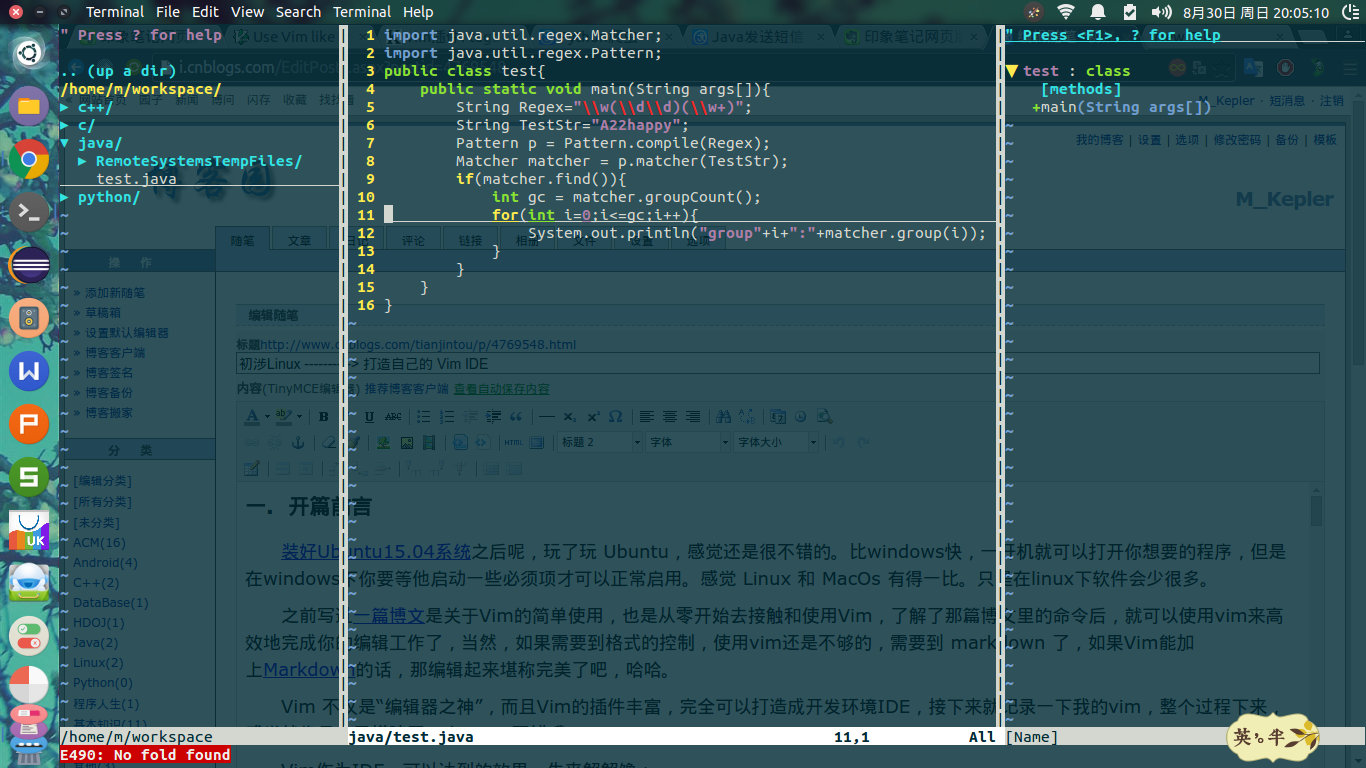The image size is (1366, 768).
Task: Click code line 2 import Pattern
Action: (x=523, y=53)
